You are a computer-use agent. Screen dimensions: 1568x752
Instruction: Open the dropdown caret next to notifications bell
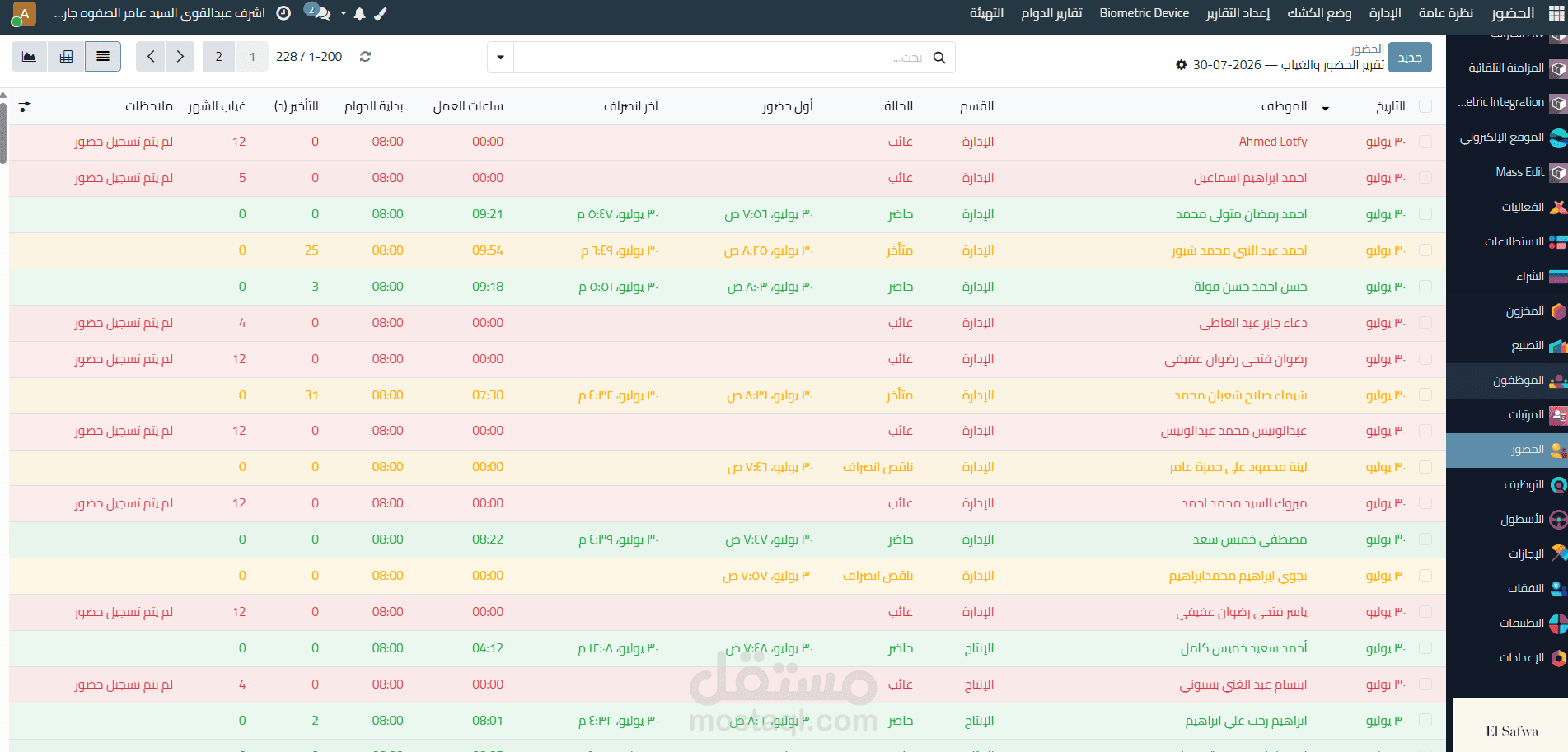[344, 14]
